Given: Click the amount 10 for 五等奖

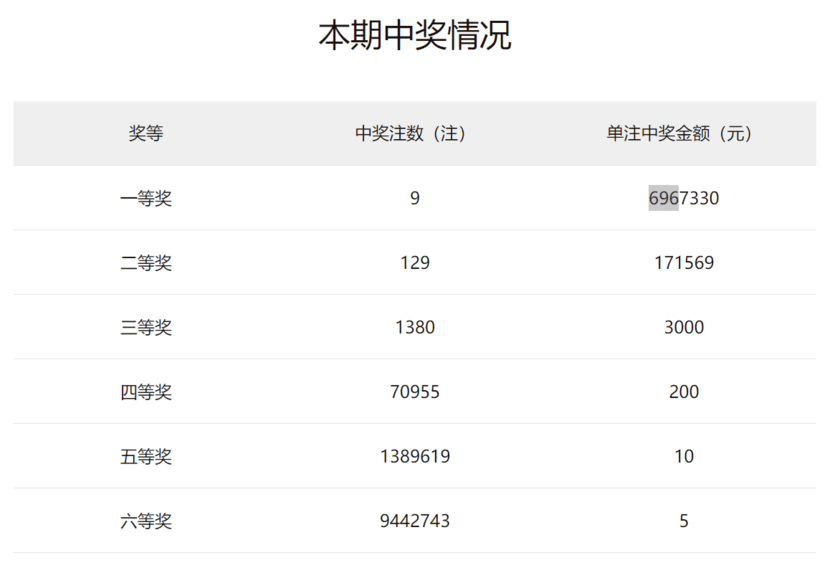Looking at the screenshot, I should click(684, 457).
